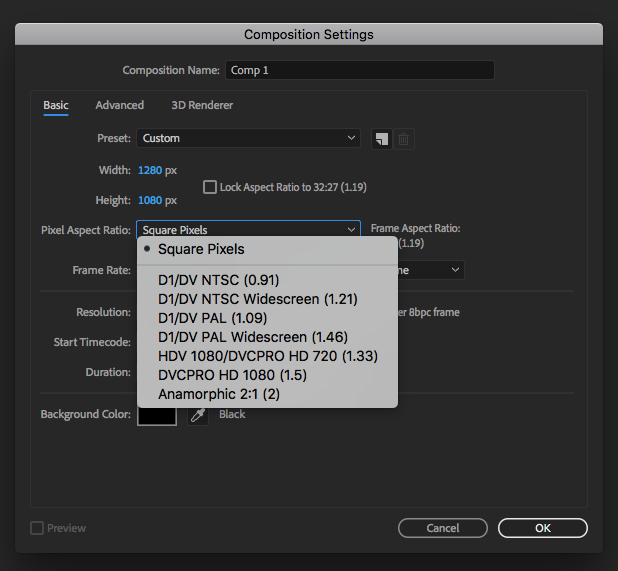Switch to the Advanced tab
This screenshot has width=618, height=571.
120,105
